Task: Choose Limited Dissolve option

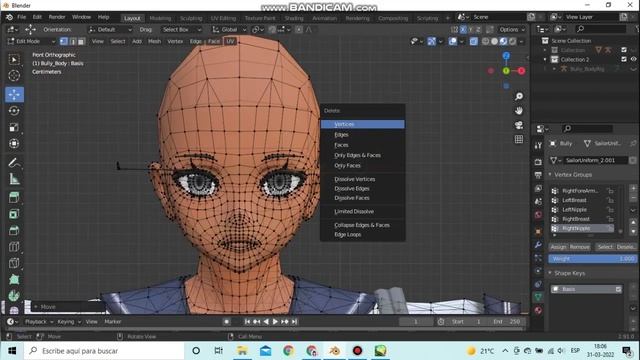Action: [x=362, y=211]
